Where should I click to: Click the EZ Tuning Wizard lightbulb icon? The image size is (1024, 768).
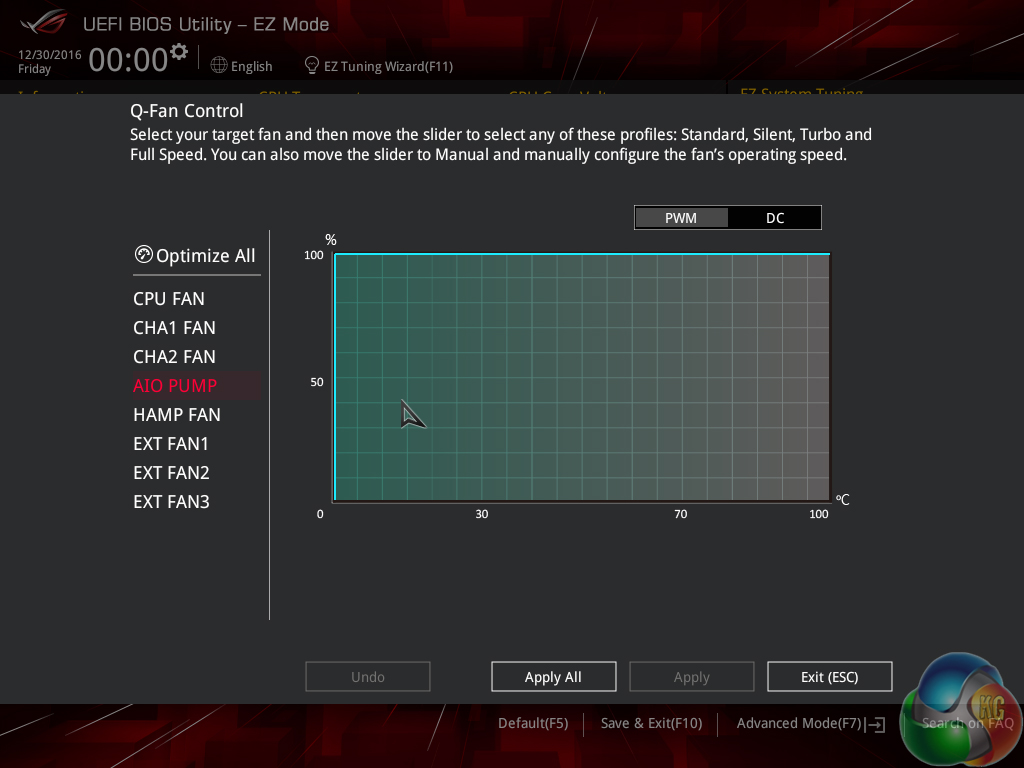(312, 65)
